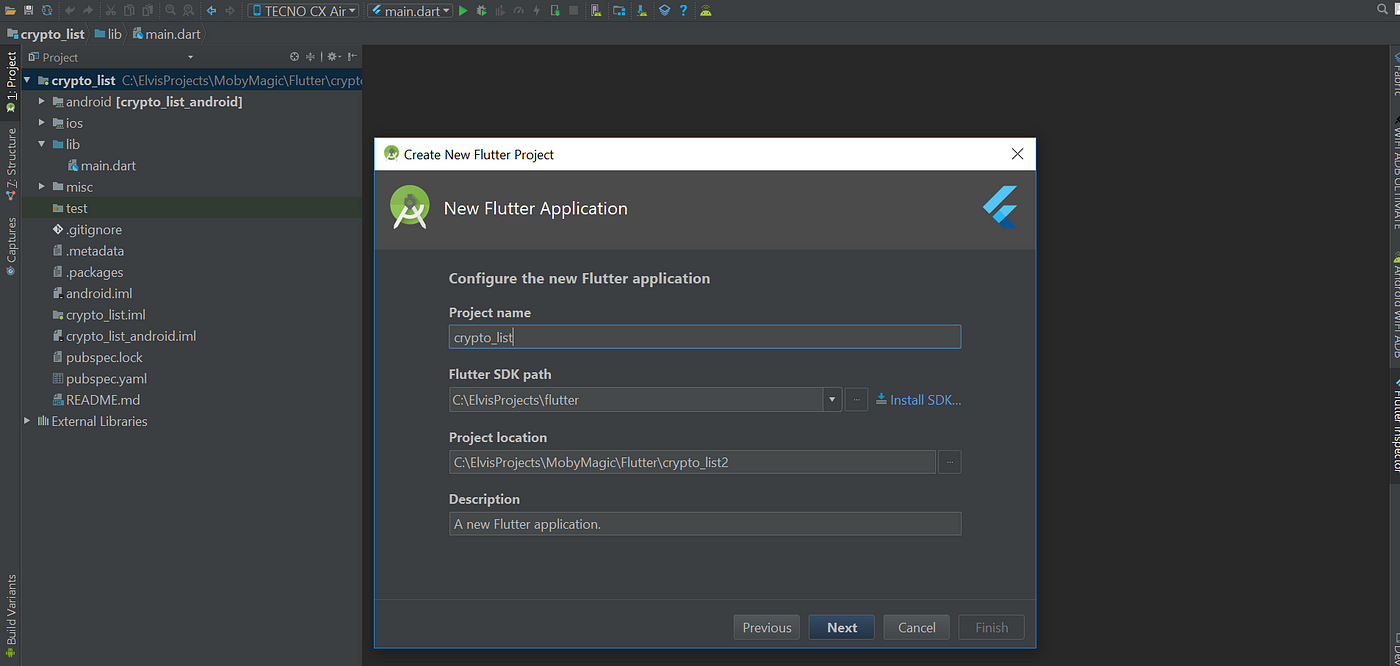Click the Collapse All icon in Project panel

click(x=310, y=57)
